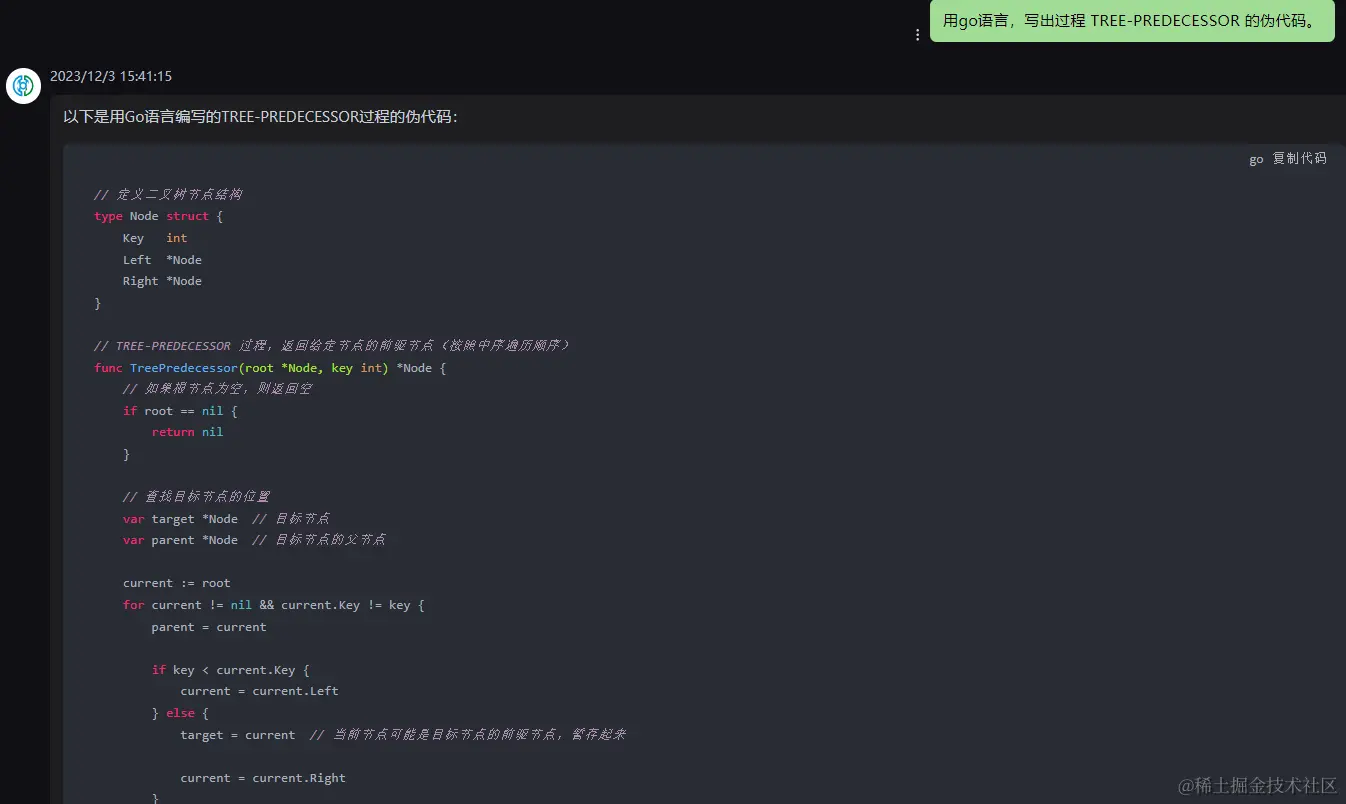Viewport: 1346px width, 804px height.
Task: Click the Right *Node field line
Action: (x=162, y=281)
